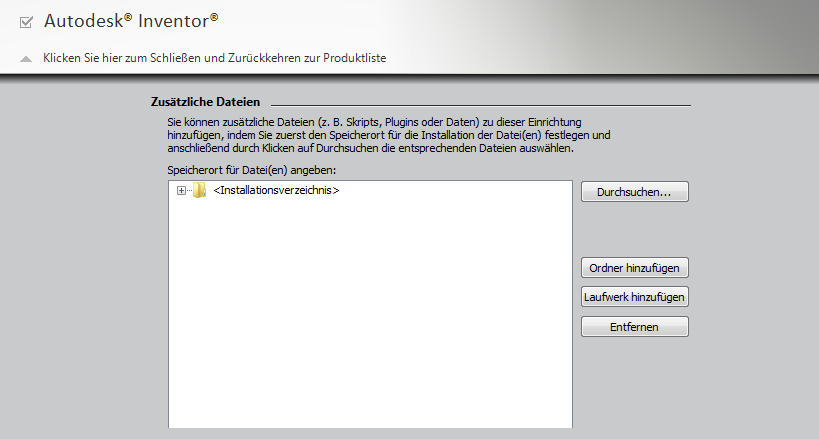Image resolution: width=819 pixels, height=439 pixels.
Task: Click the Zusätzliche Dateien section heading
Action: 205,102
